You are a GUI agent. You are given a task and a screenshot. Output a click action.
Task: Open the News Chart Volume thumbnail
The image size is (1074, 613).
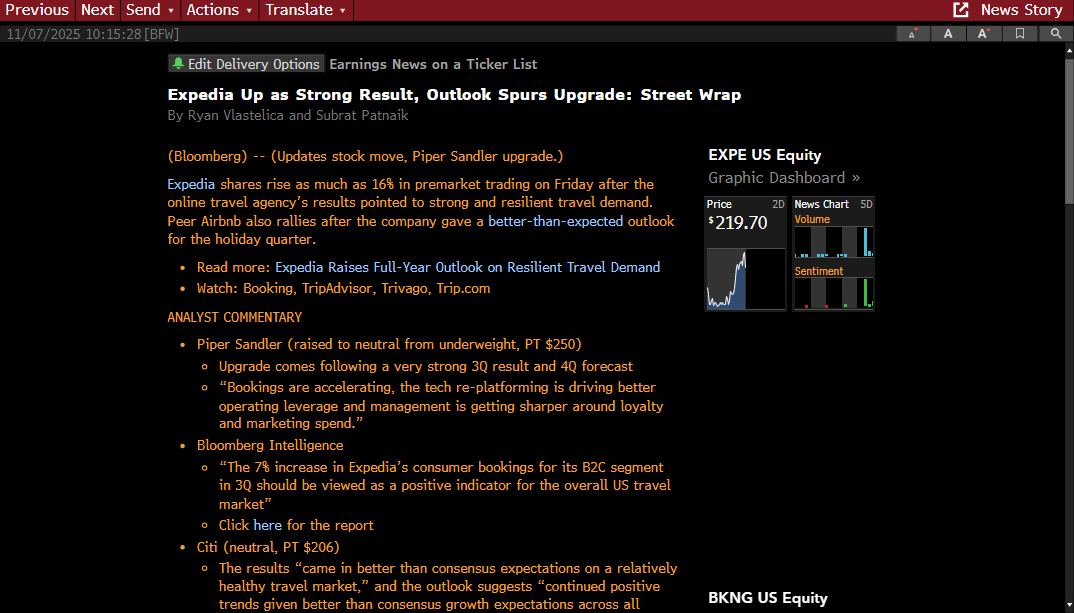[x=834, y=241]
